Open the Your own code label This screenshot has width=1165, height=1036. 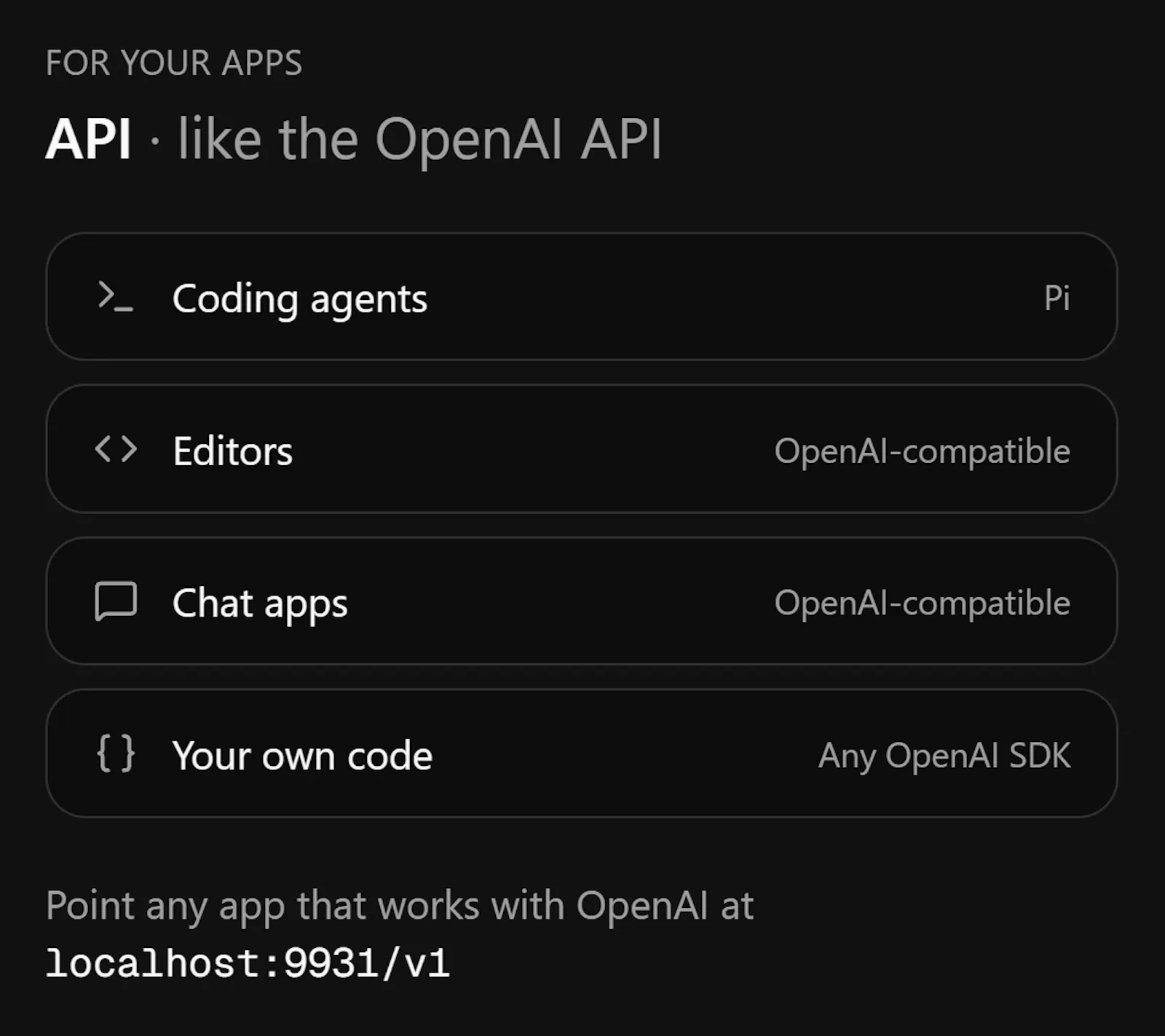tap(302, 756)
